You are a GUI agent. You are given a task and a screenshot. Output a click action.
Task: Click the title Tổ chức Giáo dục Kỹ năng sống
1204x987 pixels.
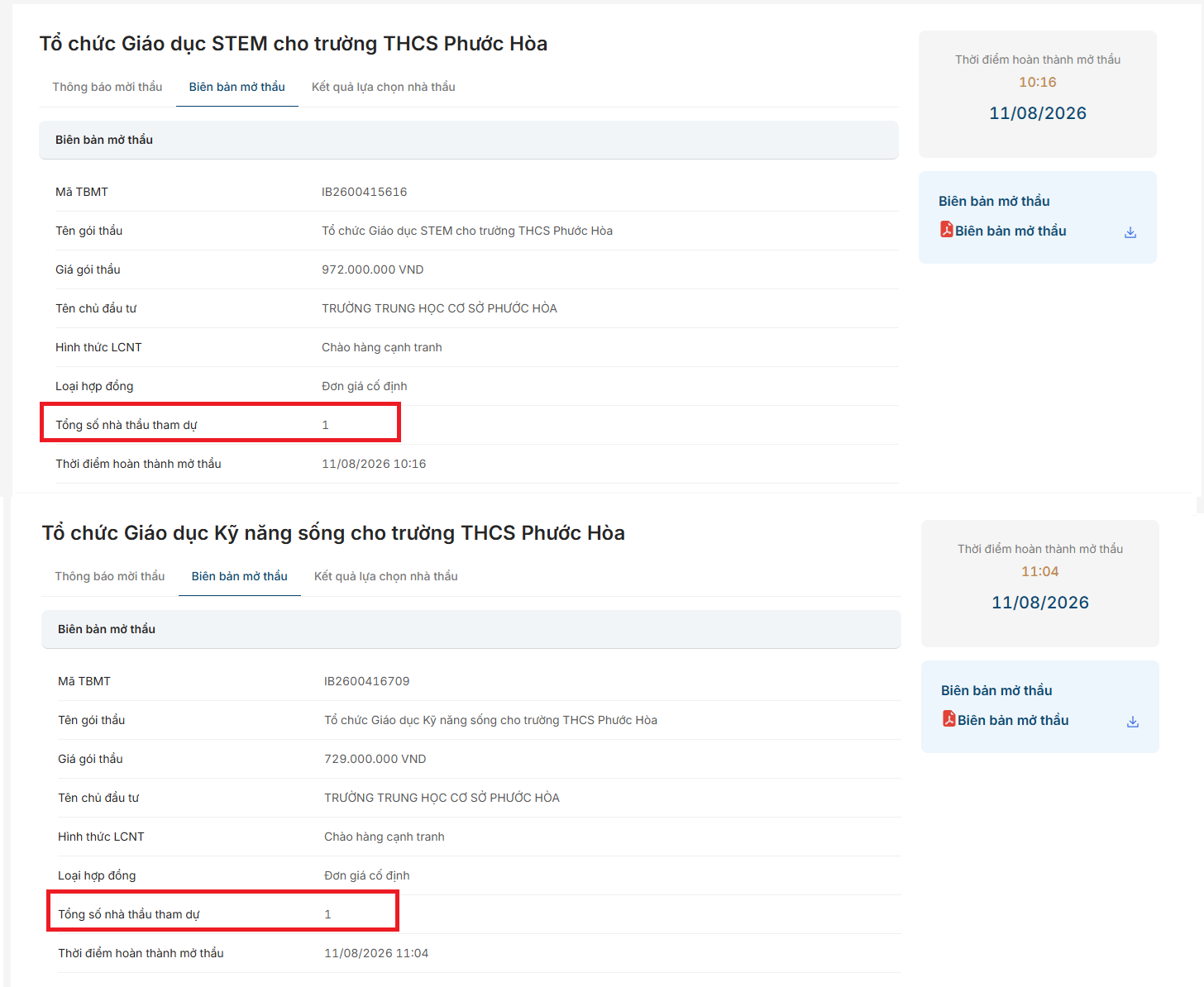pos(333,533)
